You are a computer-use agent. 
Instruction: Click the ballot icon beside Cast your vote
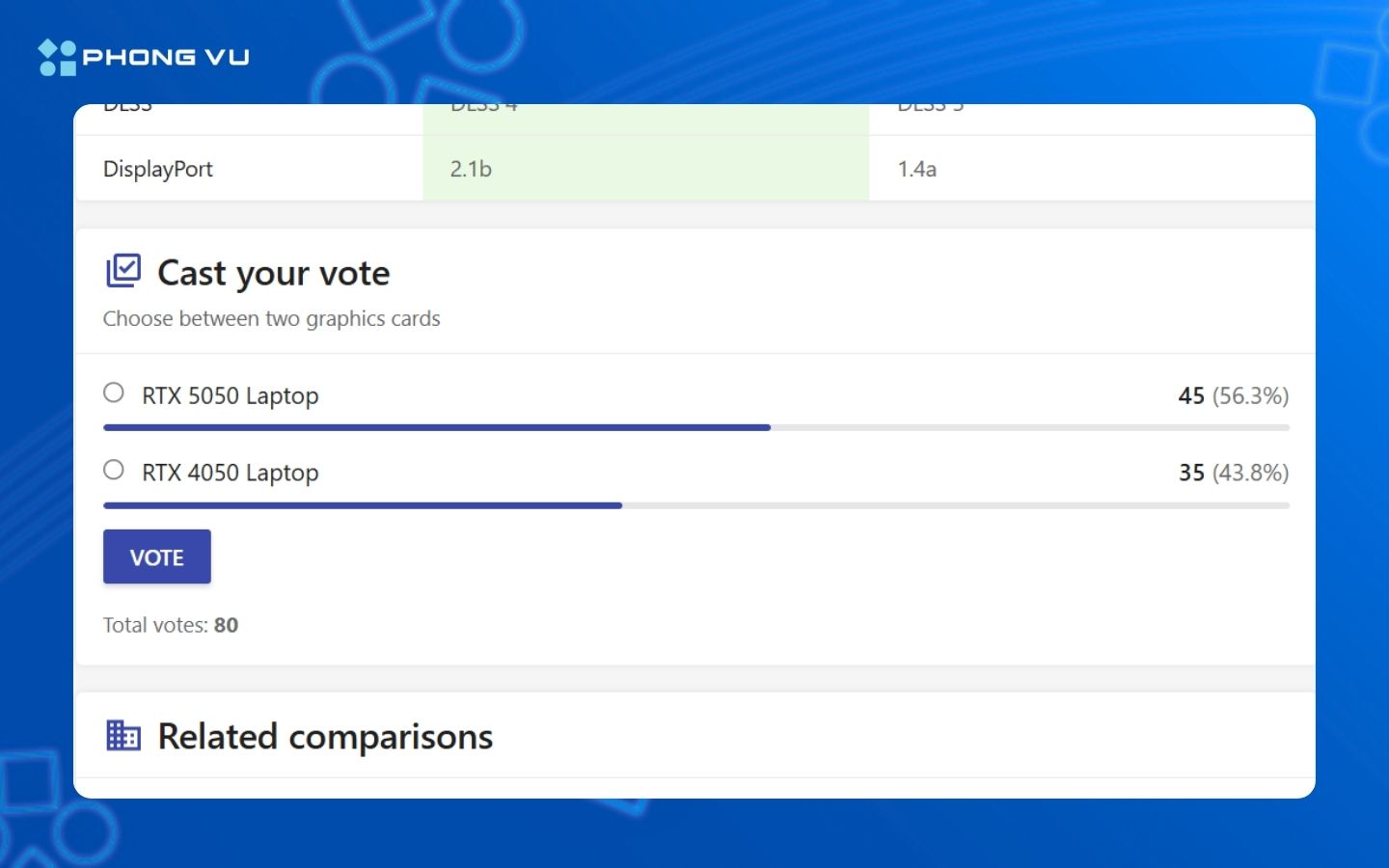pyautogui.click(x=123, y=271)
